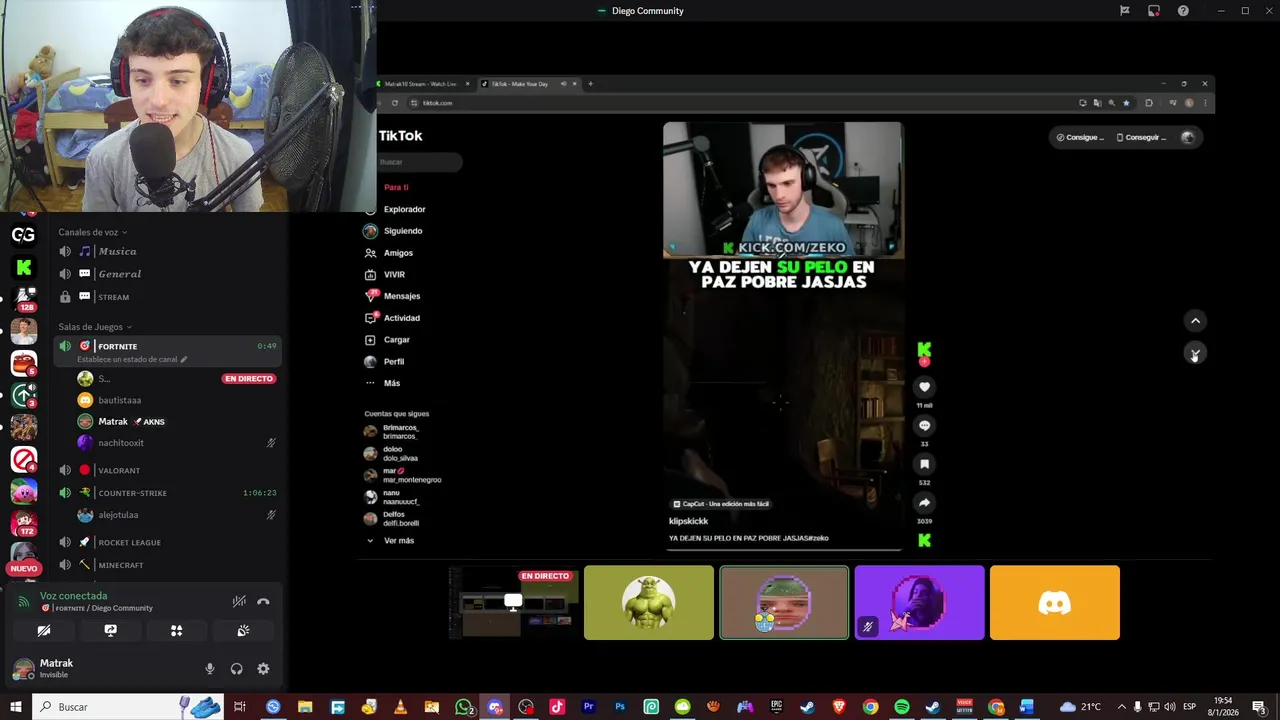Deafen with the headphones icon
Viewport: 1280px width, 720px height.
[x=237, y=669]
